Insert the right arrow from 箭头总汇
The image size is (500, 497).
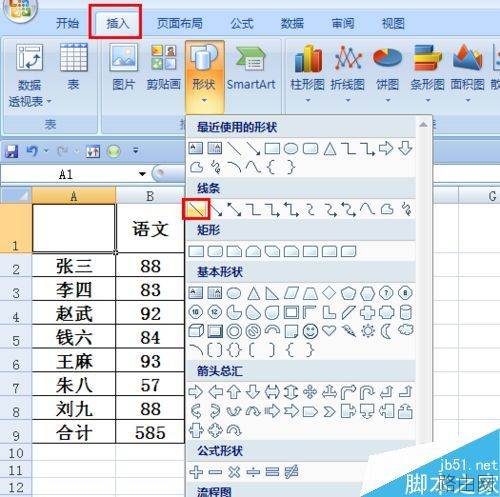coord(196,392)
